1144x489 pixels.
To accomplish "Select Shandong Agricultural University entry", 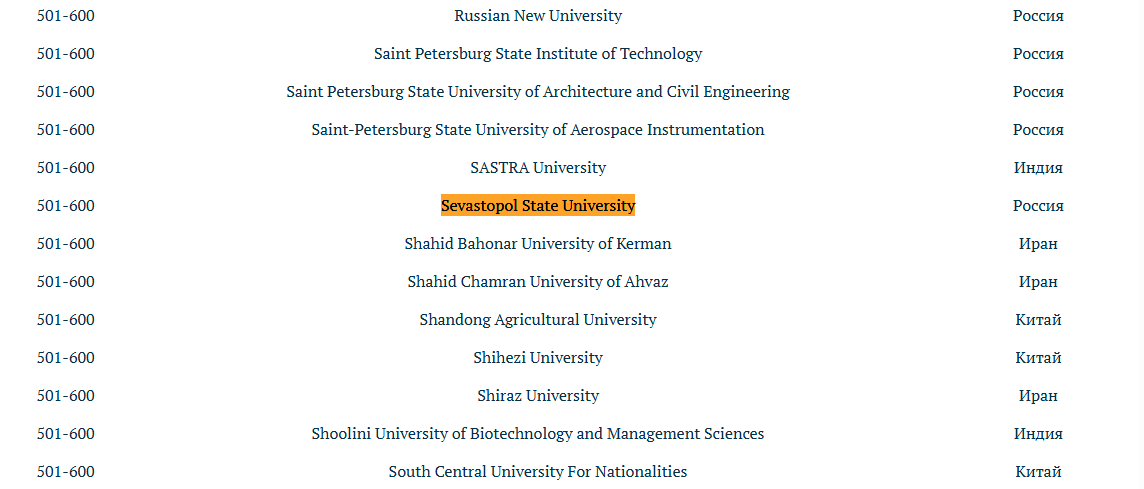I will [538, 320].
